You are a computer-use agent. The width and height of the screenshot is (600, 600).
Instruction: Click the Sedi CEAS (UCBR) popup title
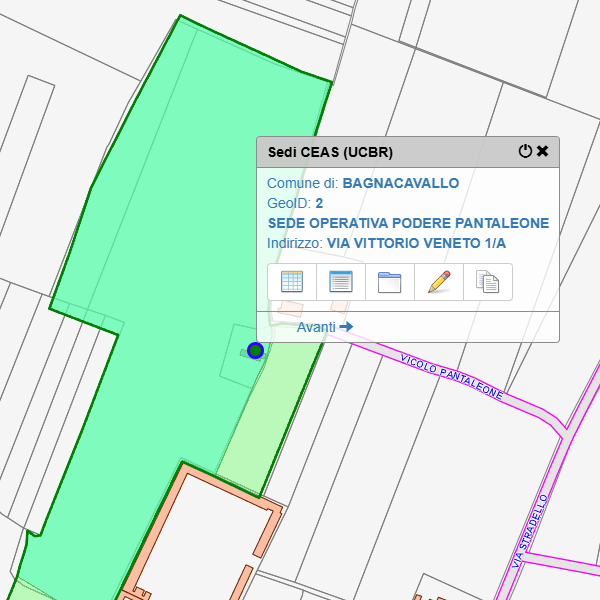point(330,153)
